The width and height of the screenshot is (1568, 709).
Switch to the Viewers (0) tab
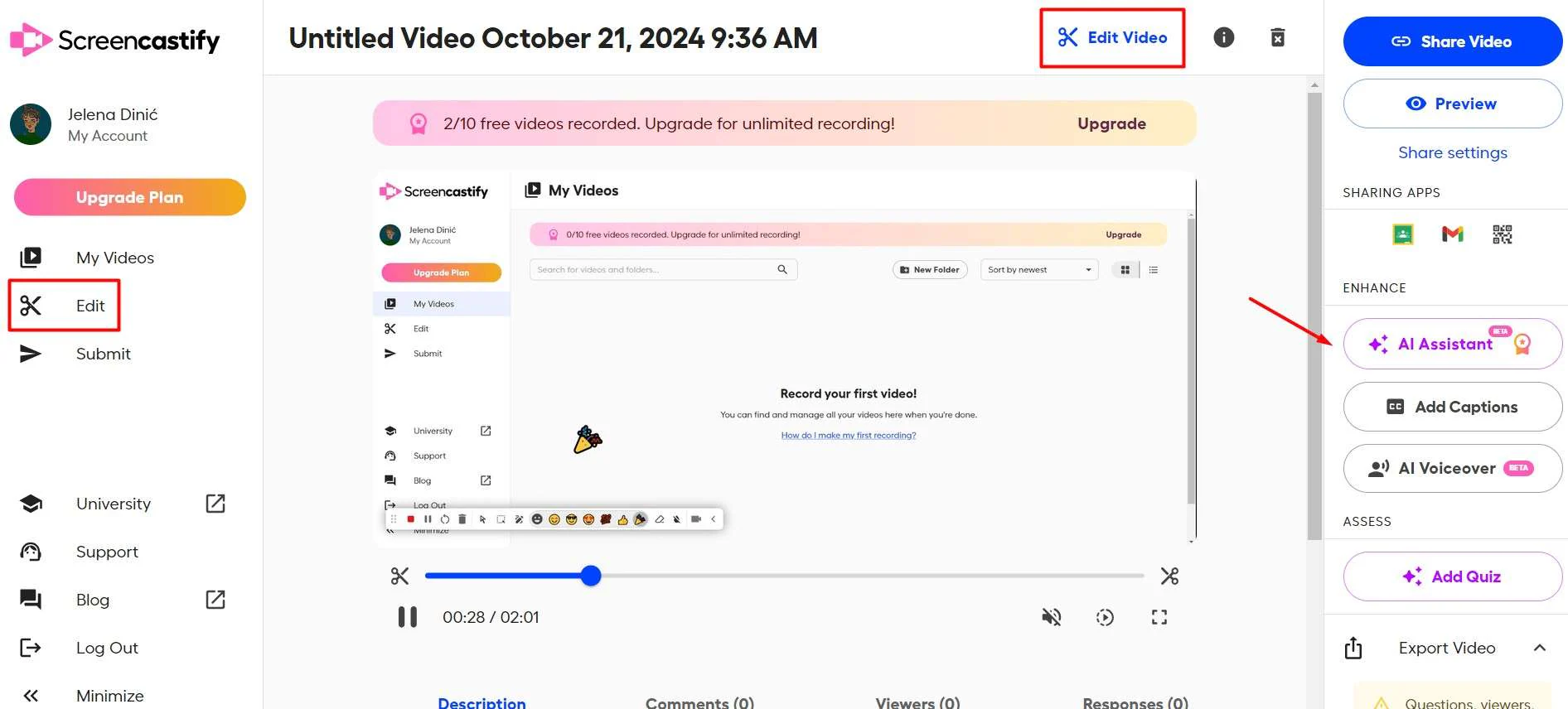917,702
